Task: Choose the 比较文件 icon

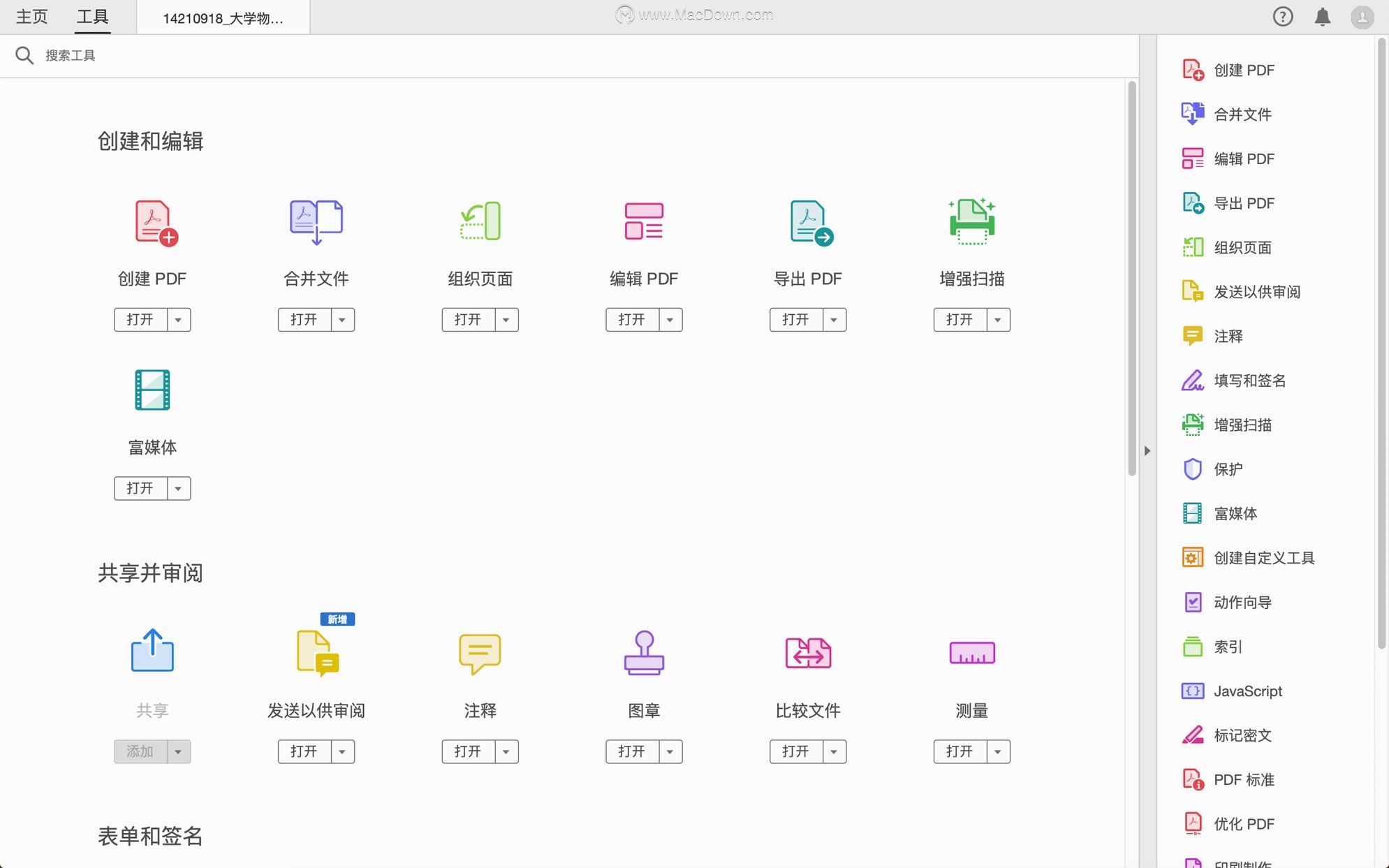Action: pyautogui.click(x=808, y=653)
